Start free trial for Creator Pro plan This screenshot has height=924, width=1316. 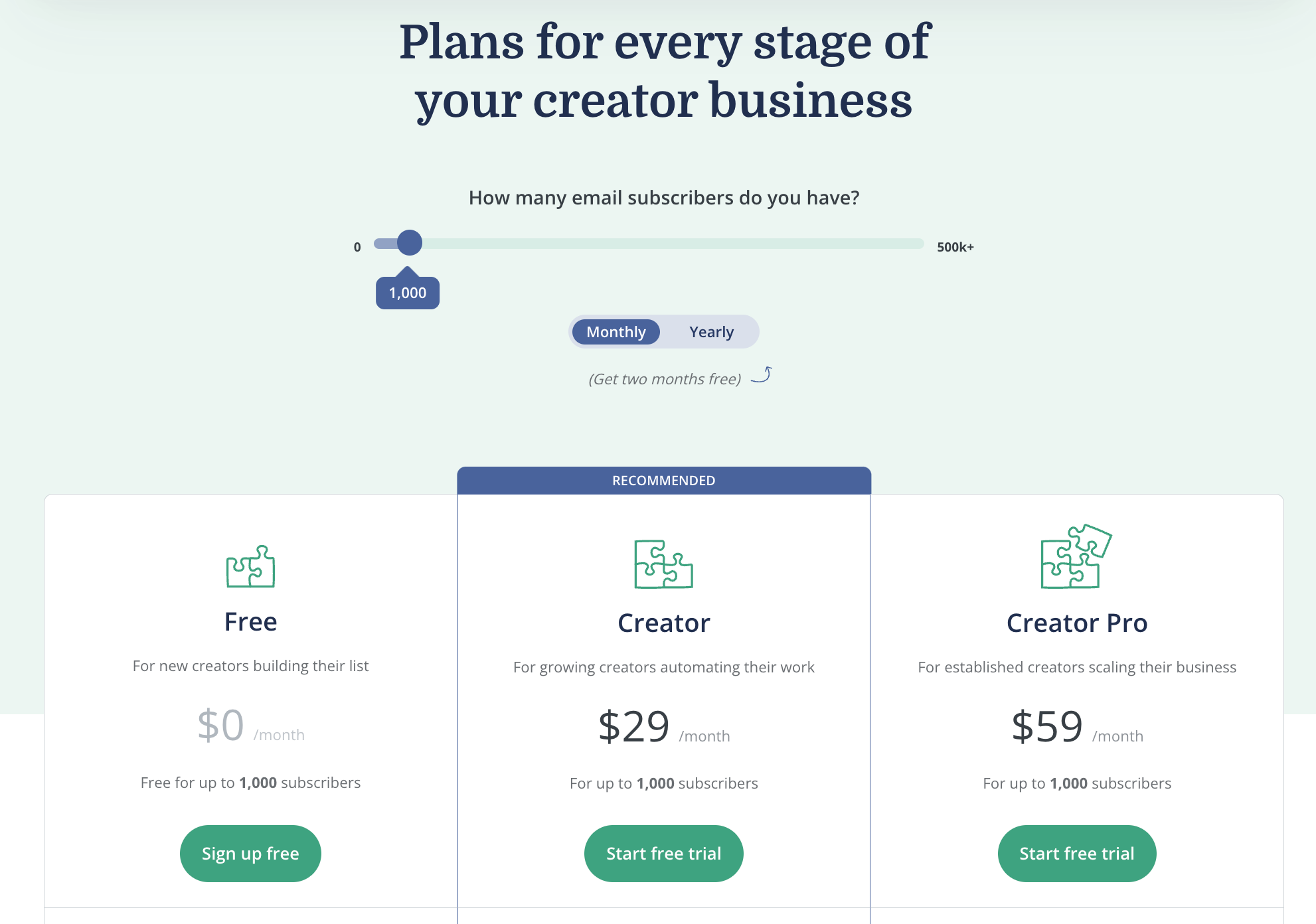coord(1076,854)
